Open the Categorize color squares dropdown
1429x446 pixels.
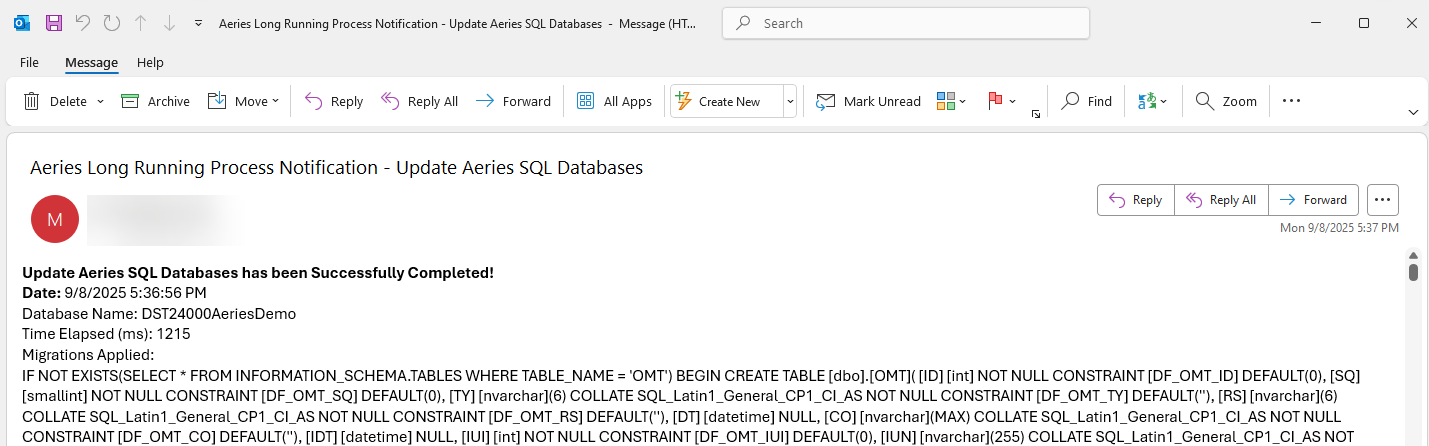point(951,101)
